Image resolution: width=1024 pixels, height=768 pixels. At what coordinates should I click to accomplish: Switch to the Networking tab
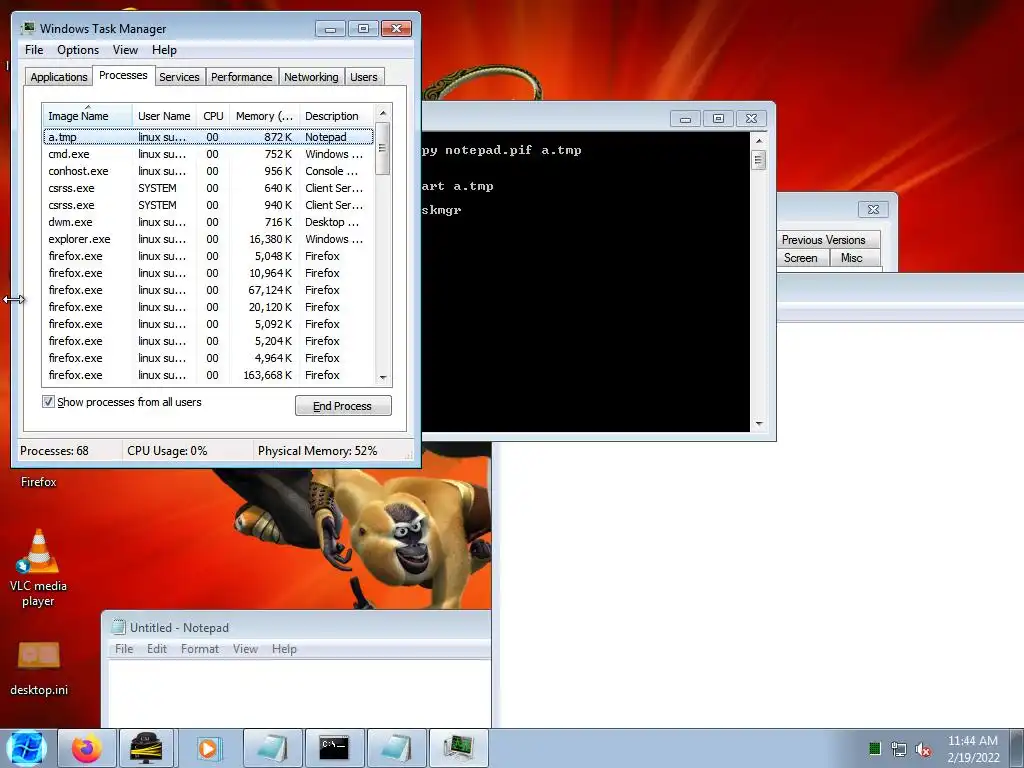(311, 77)
